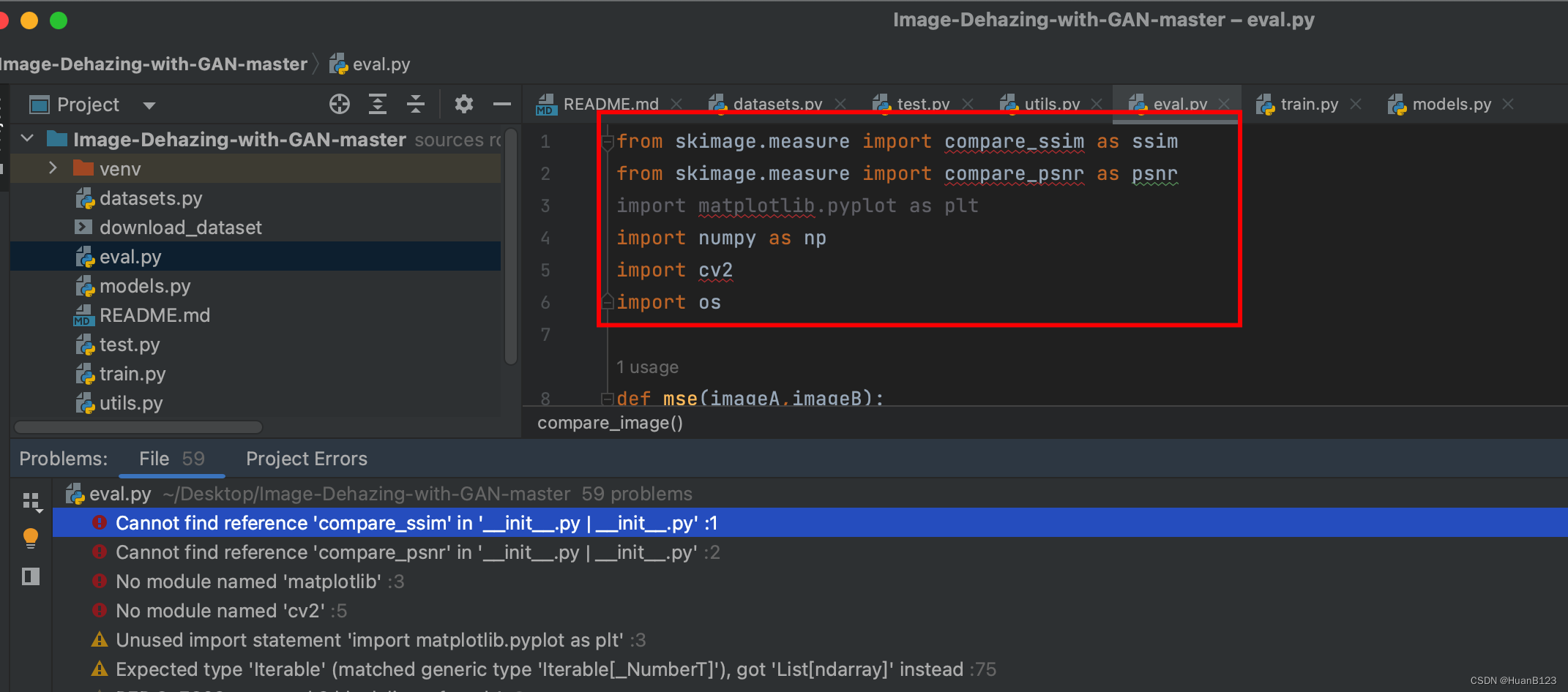
Task: Select utils.py in project tree
Action: 119,403
